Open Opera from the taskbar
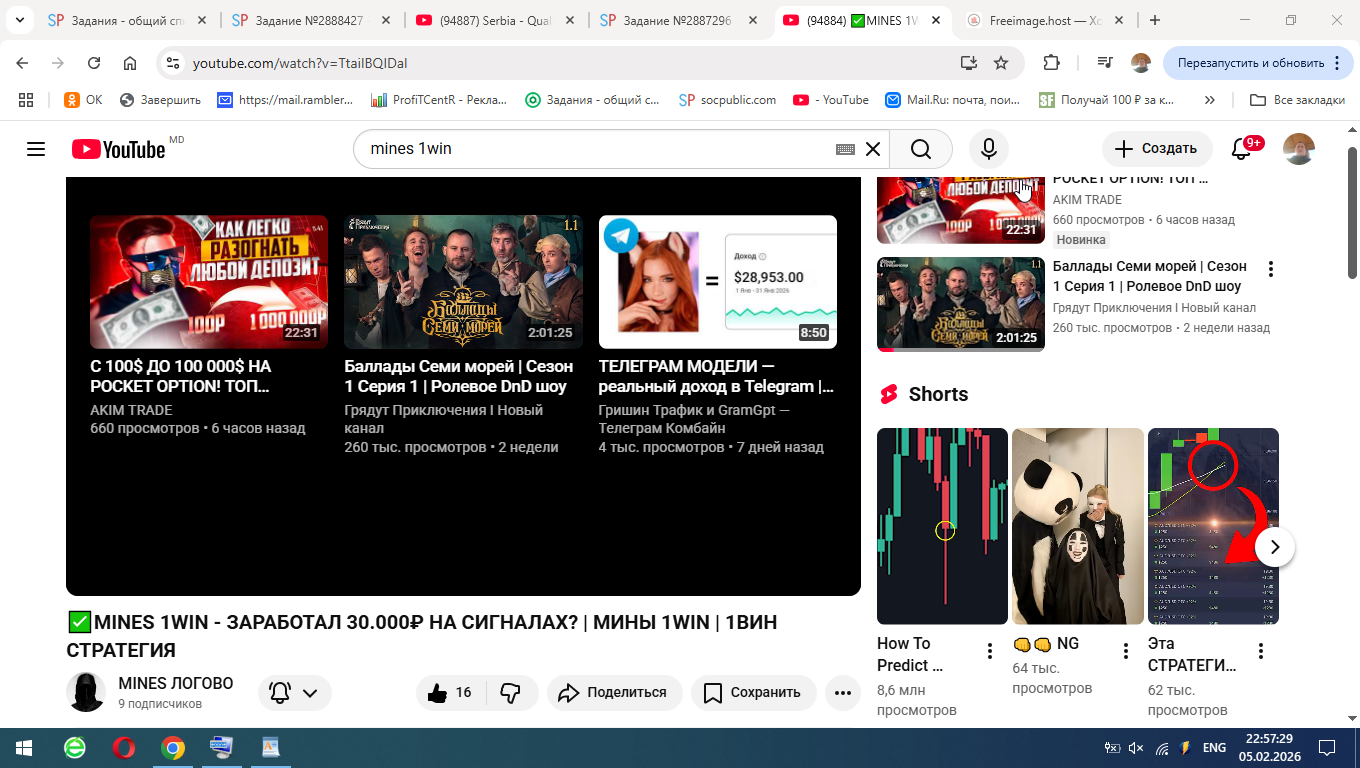 pyautogui.click(x=124, y=748)
